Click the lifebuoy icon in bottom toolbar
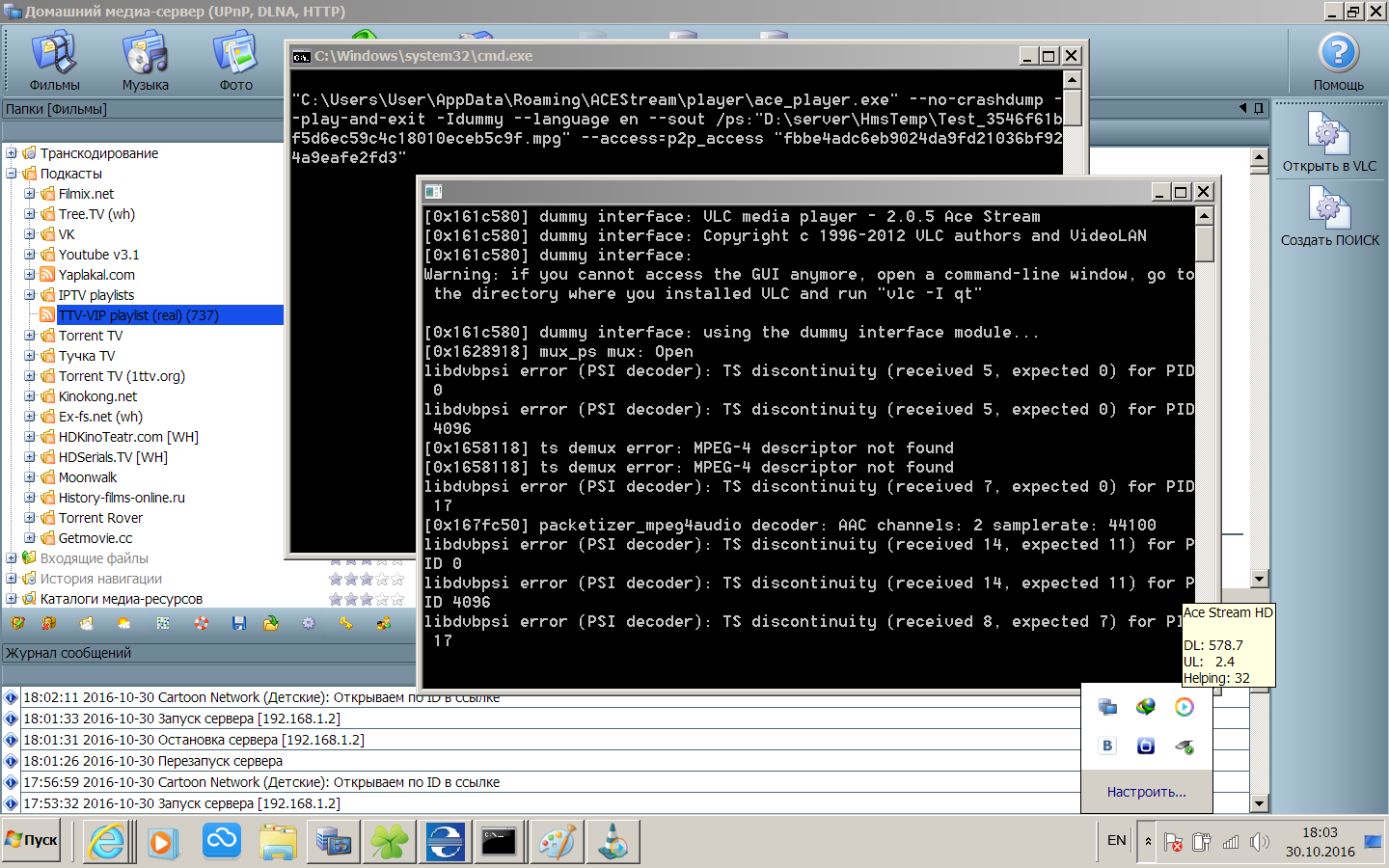Screen dimensions: 1389x868 pos(201,624)
